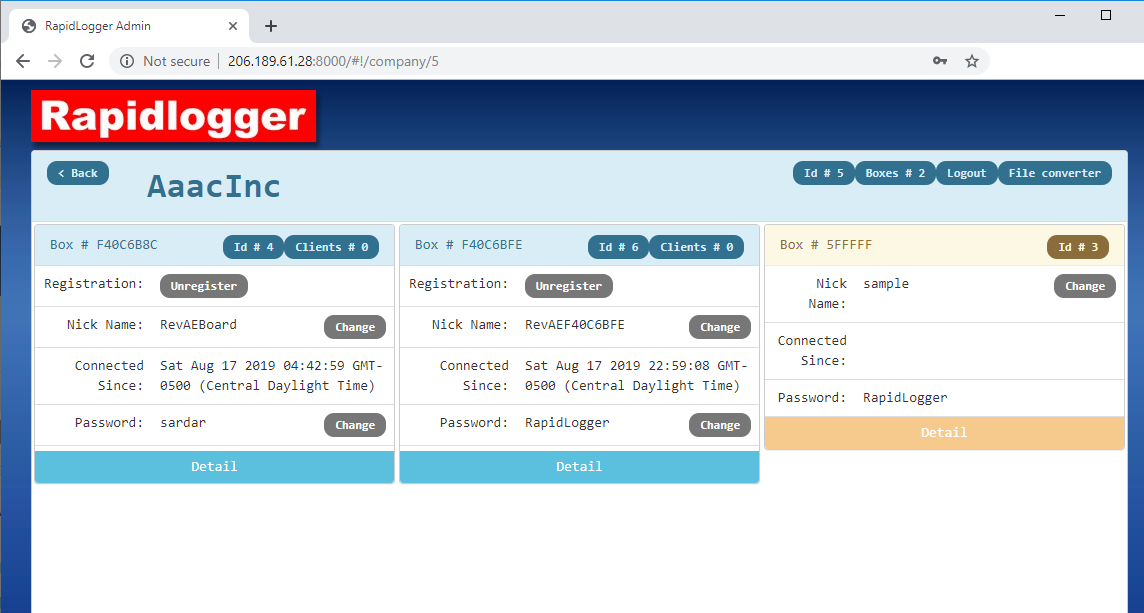Open the File converter page
The image size is (1144, 613).
pos(1054,173)
